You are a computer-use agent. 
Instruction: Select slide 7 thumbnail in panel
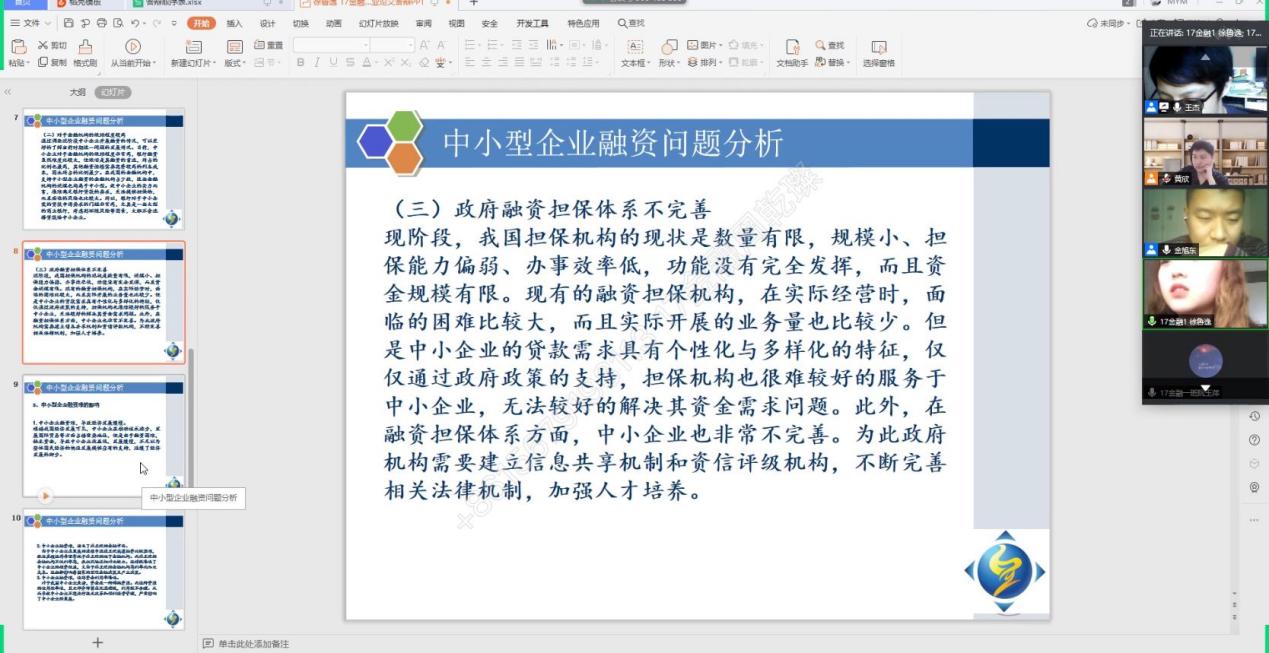click(103, 170)
